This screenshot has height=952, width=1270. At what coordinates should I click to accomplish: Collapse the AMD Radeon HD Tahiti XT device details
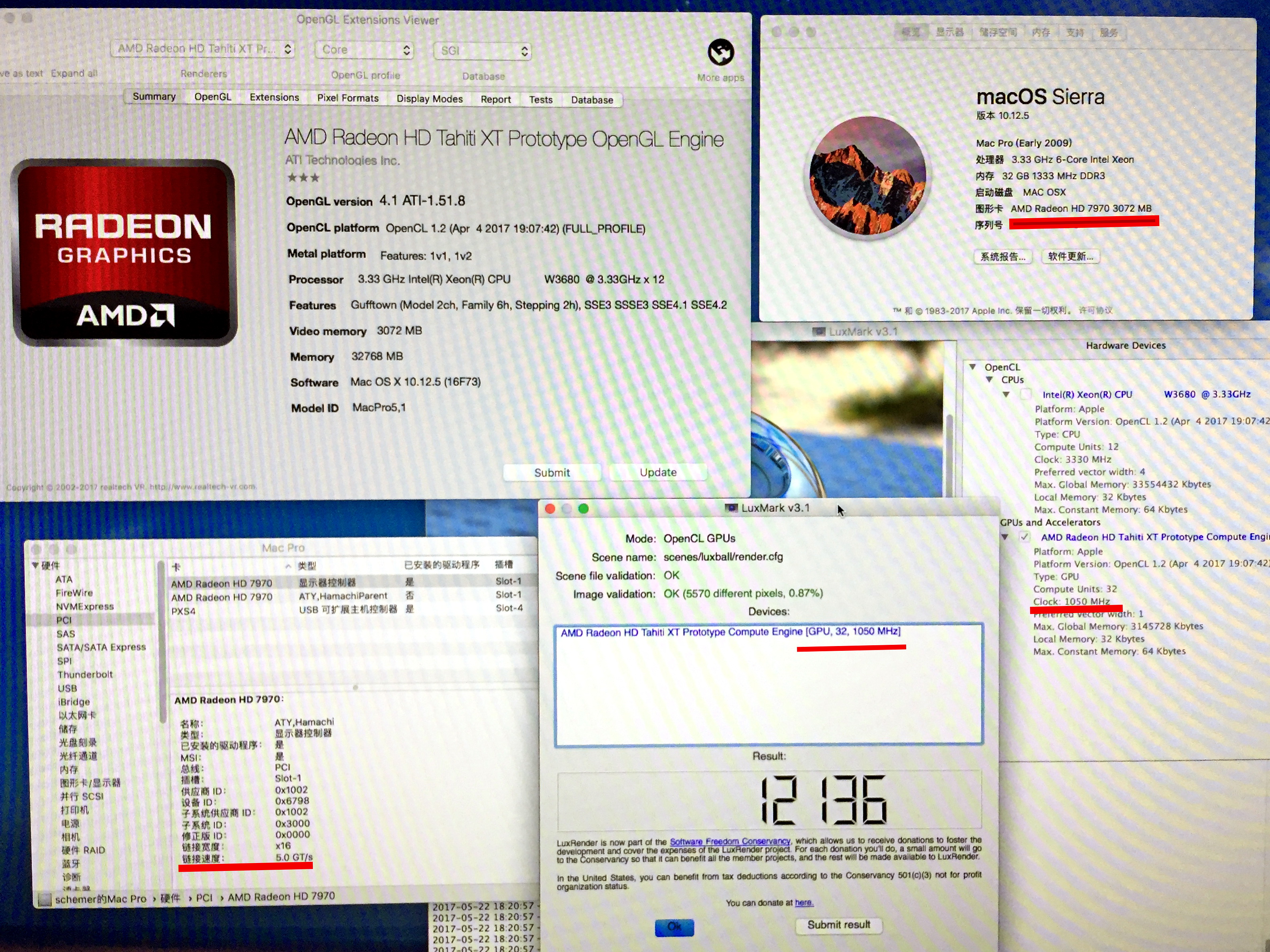pos(1005,537)
